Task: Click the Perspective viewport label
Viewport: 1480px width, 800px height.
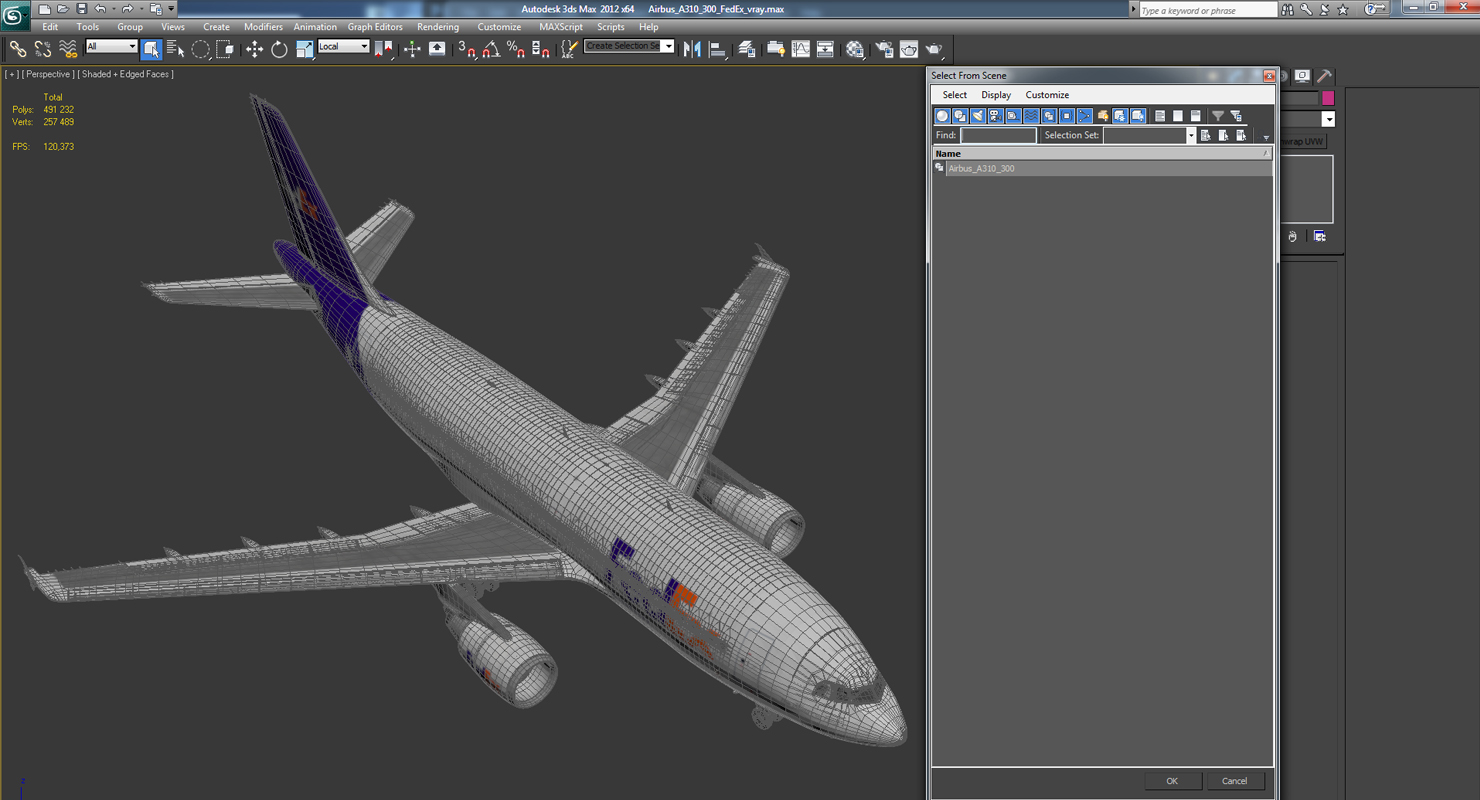Action: pyautogui.click(x=48, y=74)
